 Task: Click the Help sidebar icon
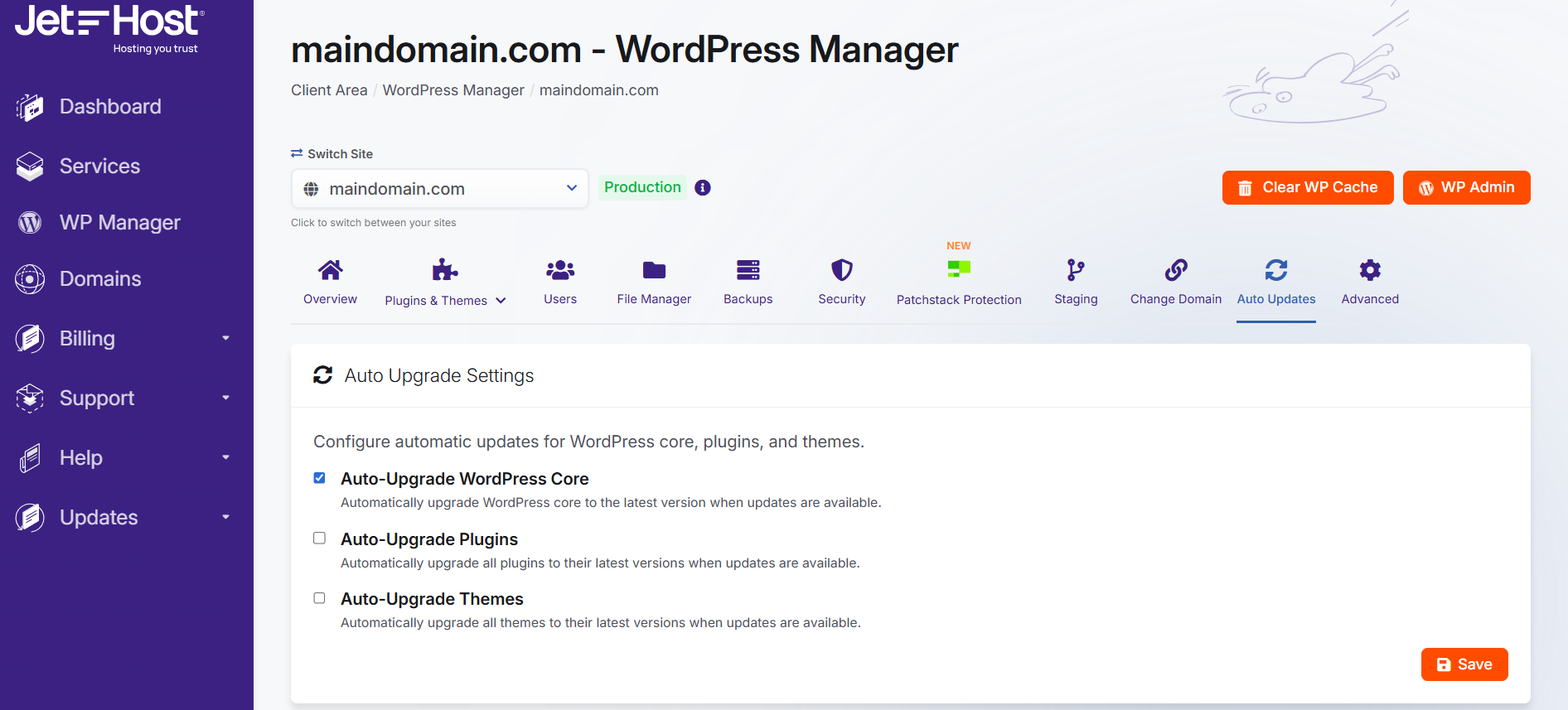30,458
